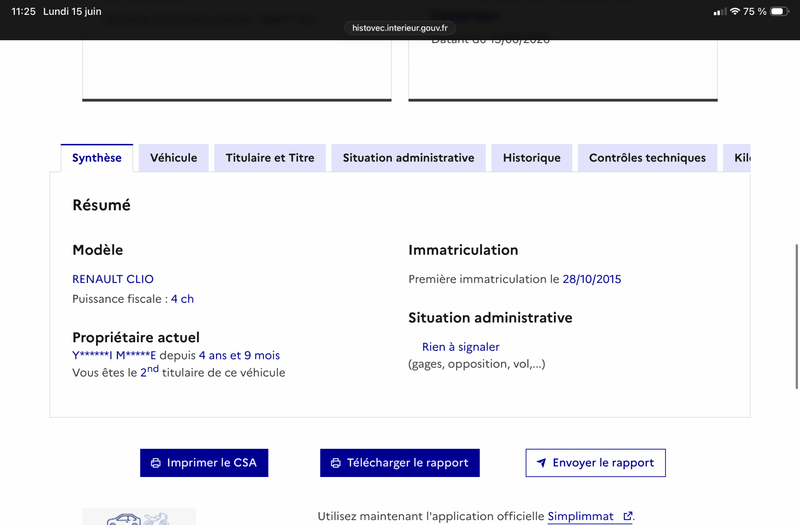Viewport: 800px width, 525px height.
Task: Click the printer icon on Télécharger le rapport
Action: point(336,463)
